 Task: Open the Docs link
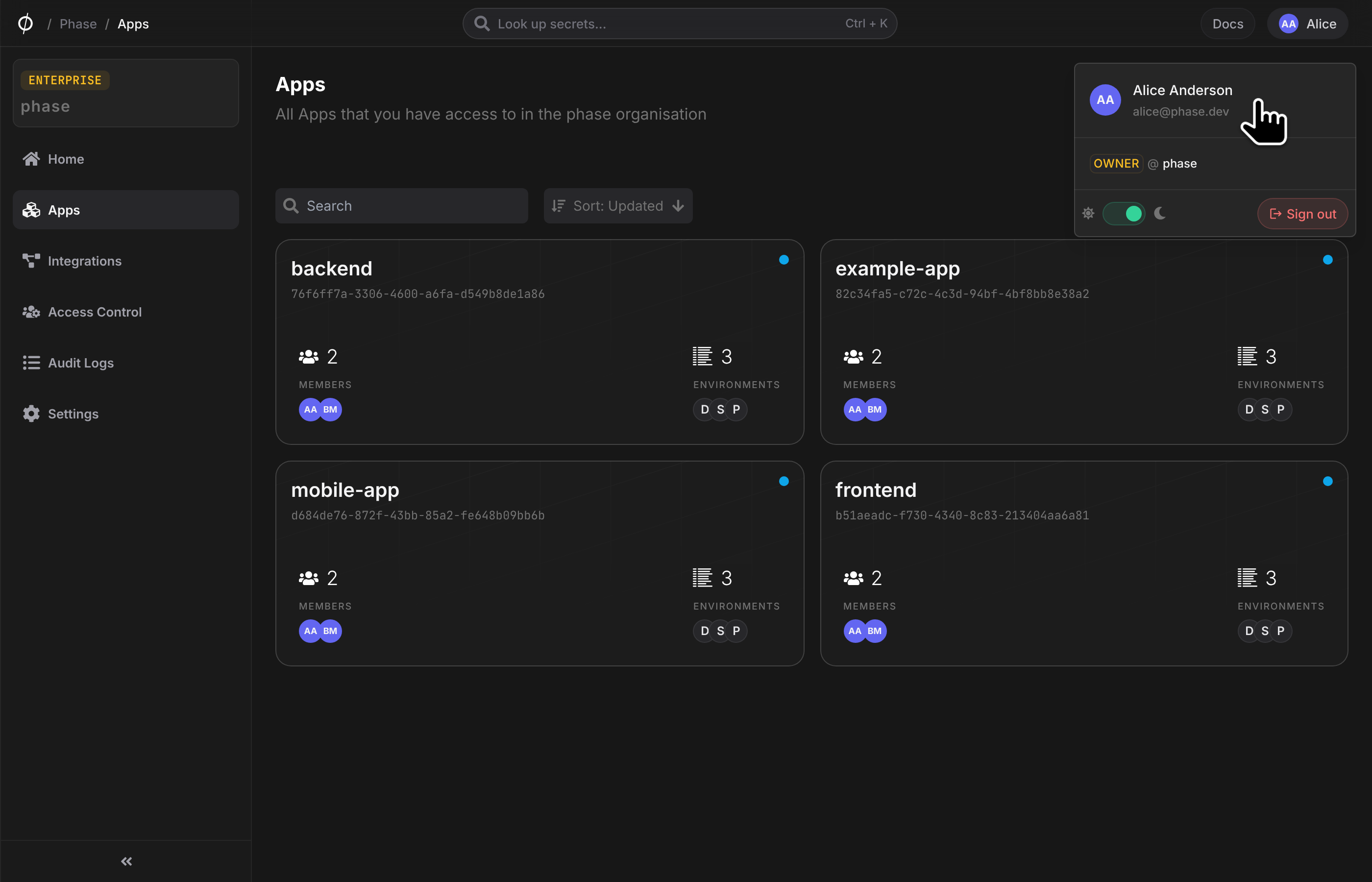pos(1228,24)
